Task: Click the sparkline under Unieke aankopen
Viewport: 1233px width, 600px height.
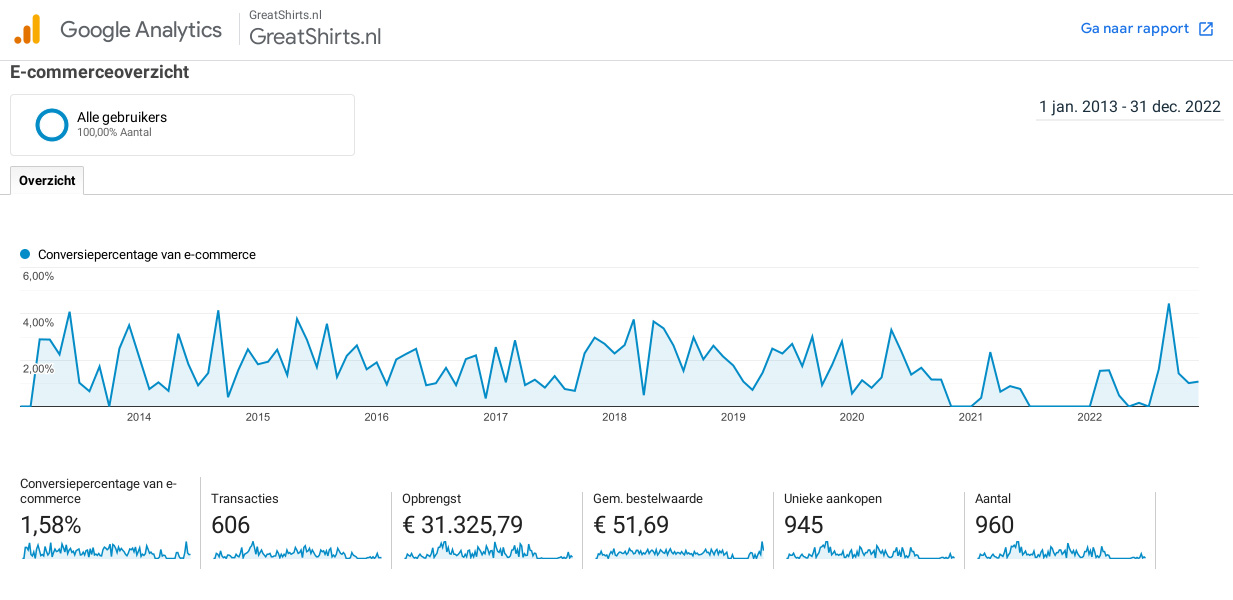Action: click(x=869, y=550)
